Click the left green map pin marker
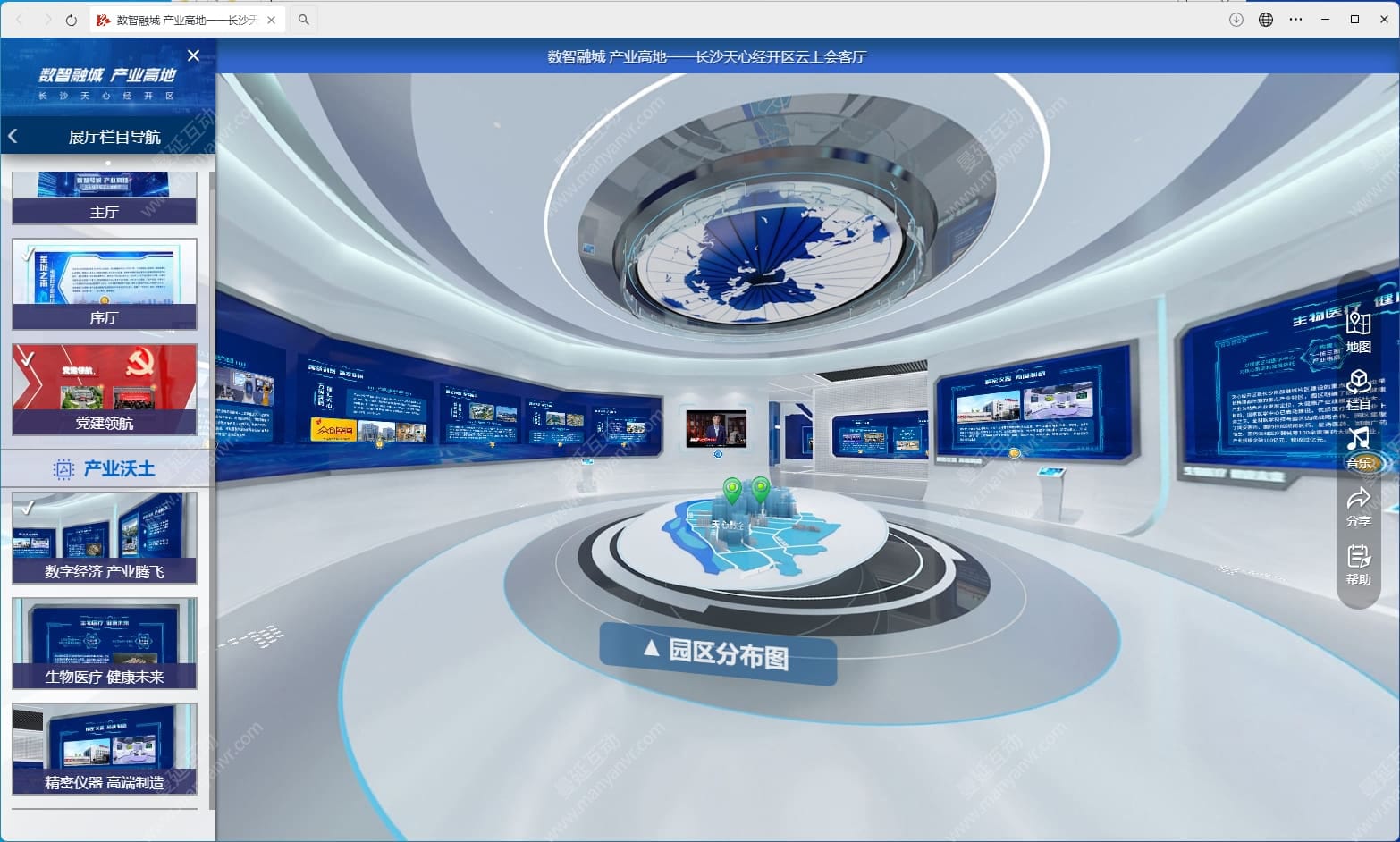Image resolution: width=1400 pixels, height=842 pixels. click(732, 490)
